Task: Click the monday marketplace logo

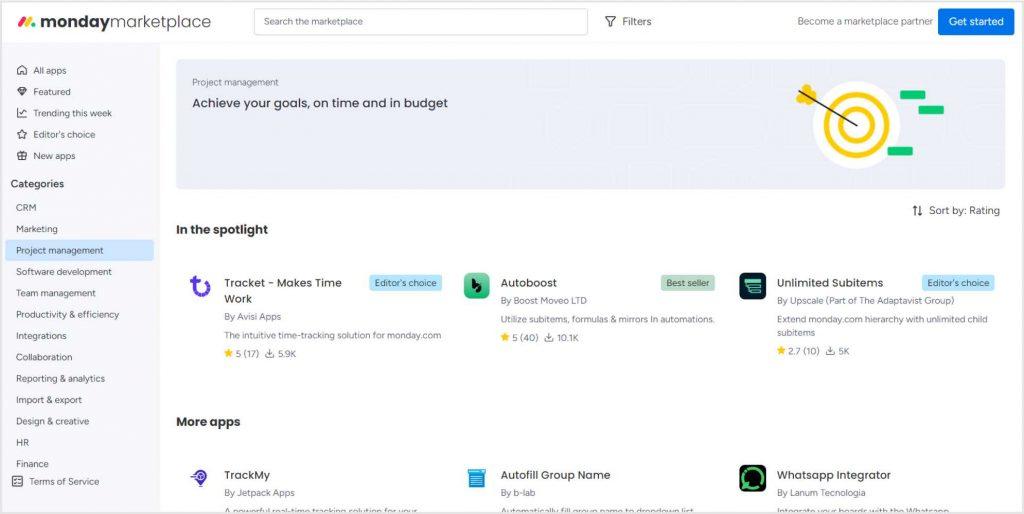Action: click(x=114, y=21)
